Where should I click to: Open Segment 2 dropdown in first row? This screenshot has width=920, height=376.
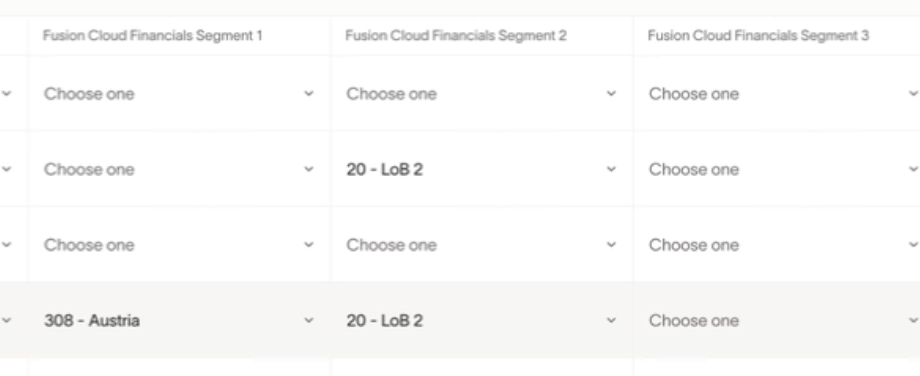click(x=482, y=94)
